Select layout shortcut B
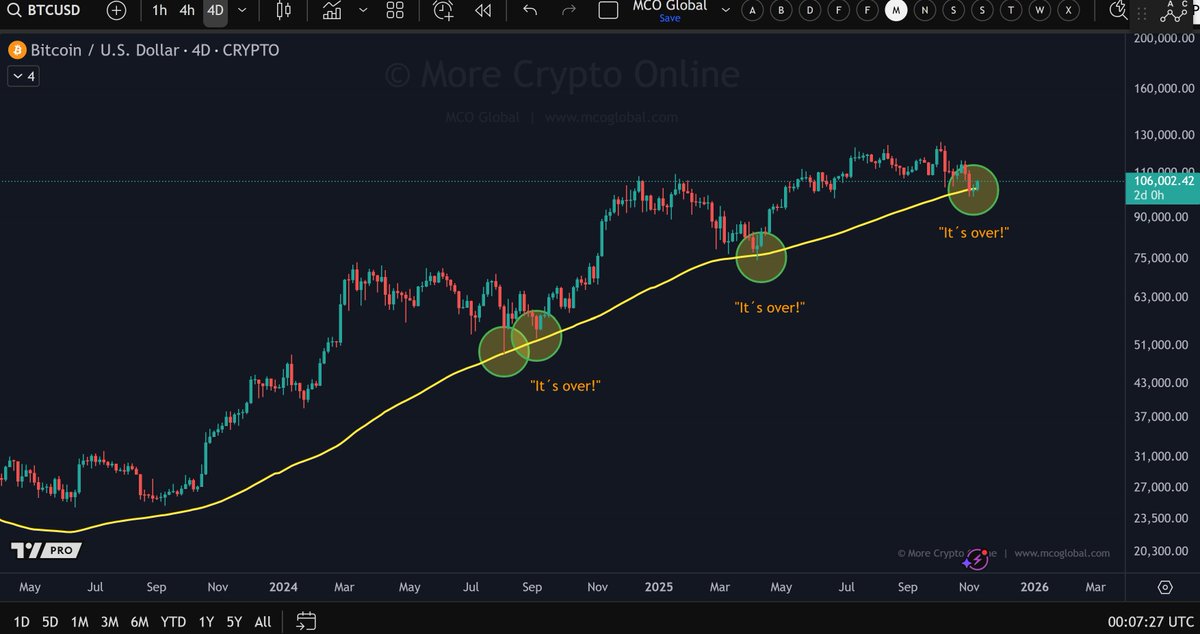The width and height of the screenshot is (1200, 634). tap(782, 11)
